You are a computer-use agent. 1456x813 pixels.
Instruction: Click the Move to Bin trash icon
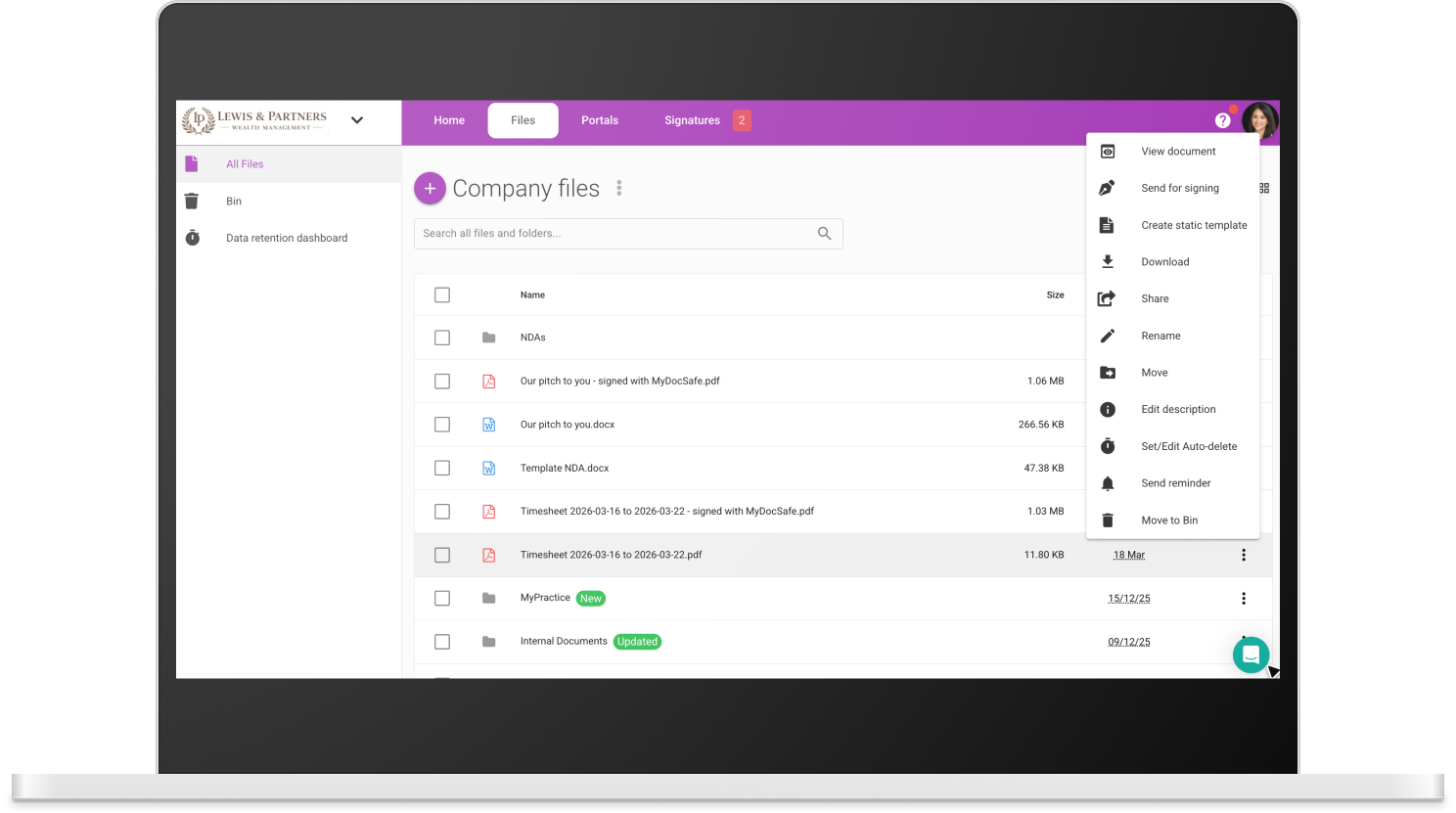[x=1108, y=519]
